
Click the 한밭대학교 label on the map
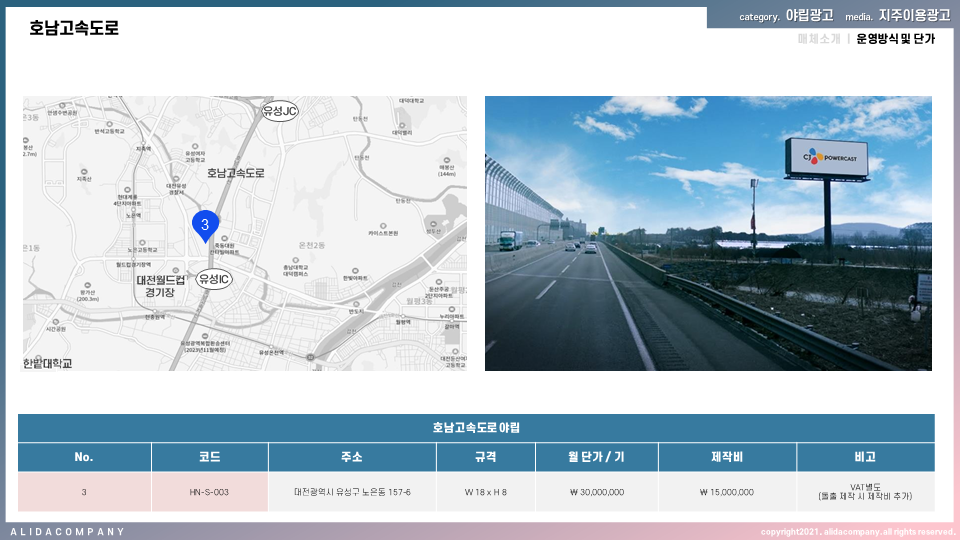(x=48, y=363)
